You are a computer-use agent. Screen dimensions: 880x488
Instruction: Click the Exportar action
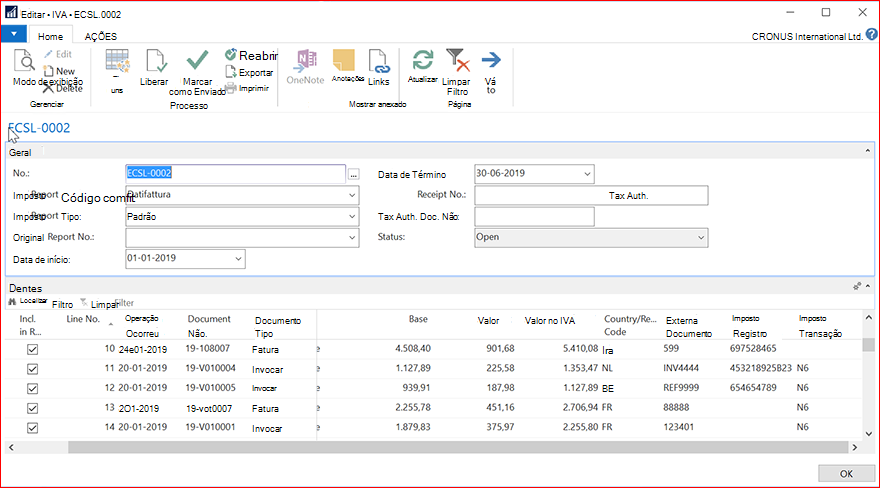(x=249, y=72)
